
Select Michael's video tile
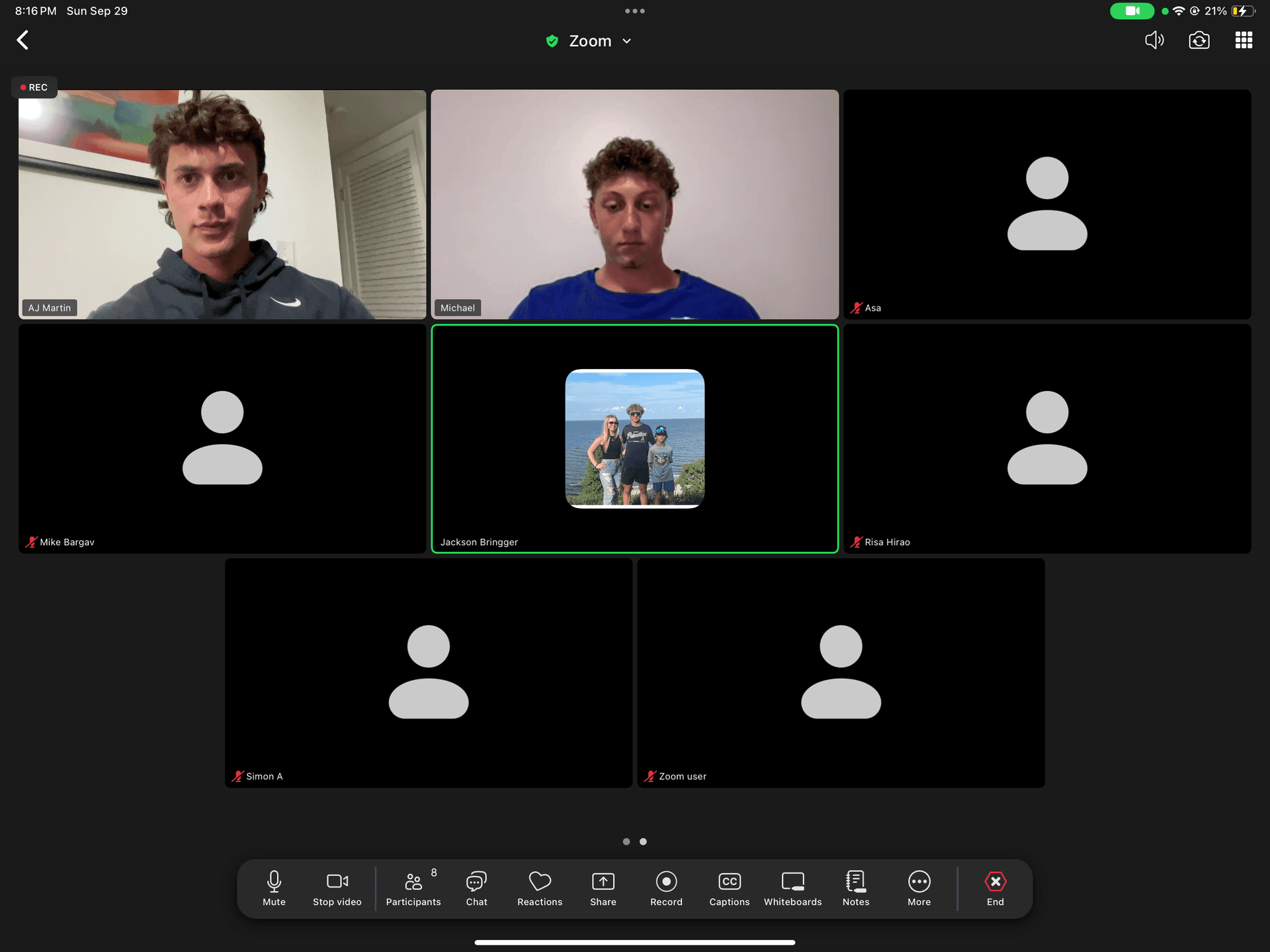point(635,204)
